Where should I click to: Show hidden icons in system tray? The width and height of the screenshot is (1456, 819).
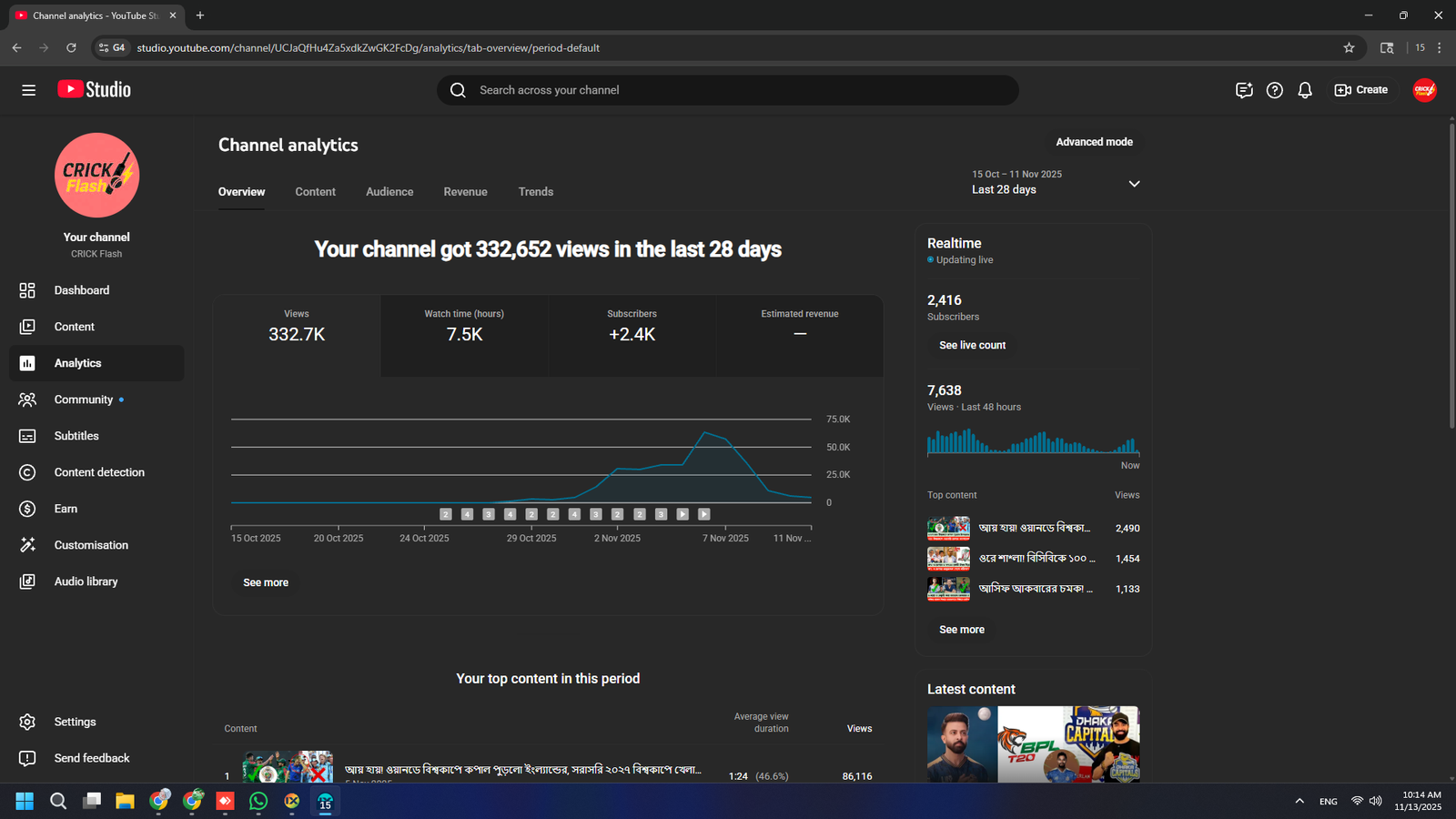(1299, 801)
